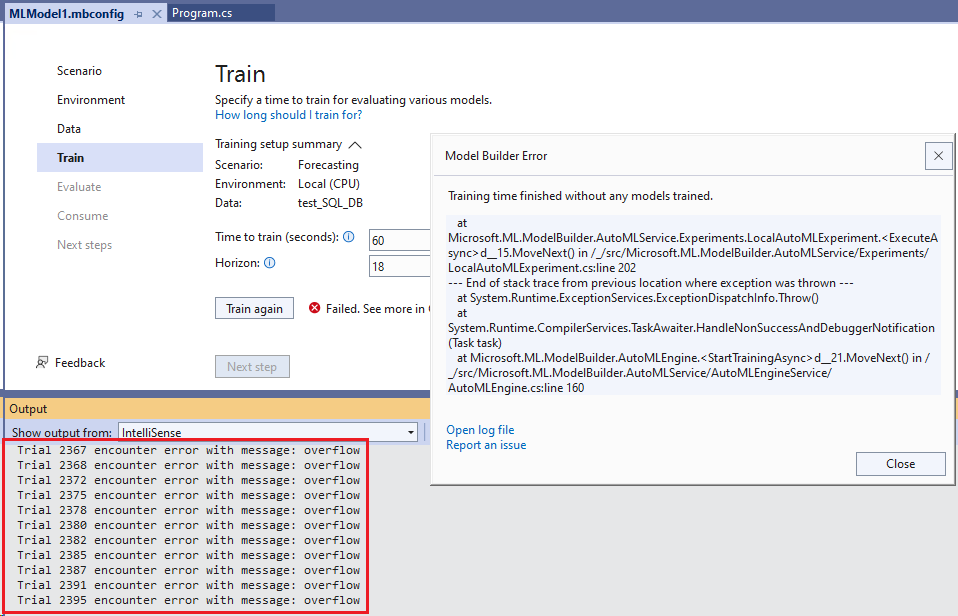Click the Output panel title

28,409
